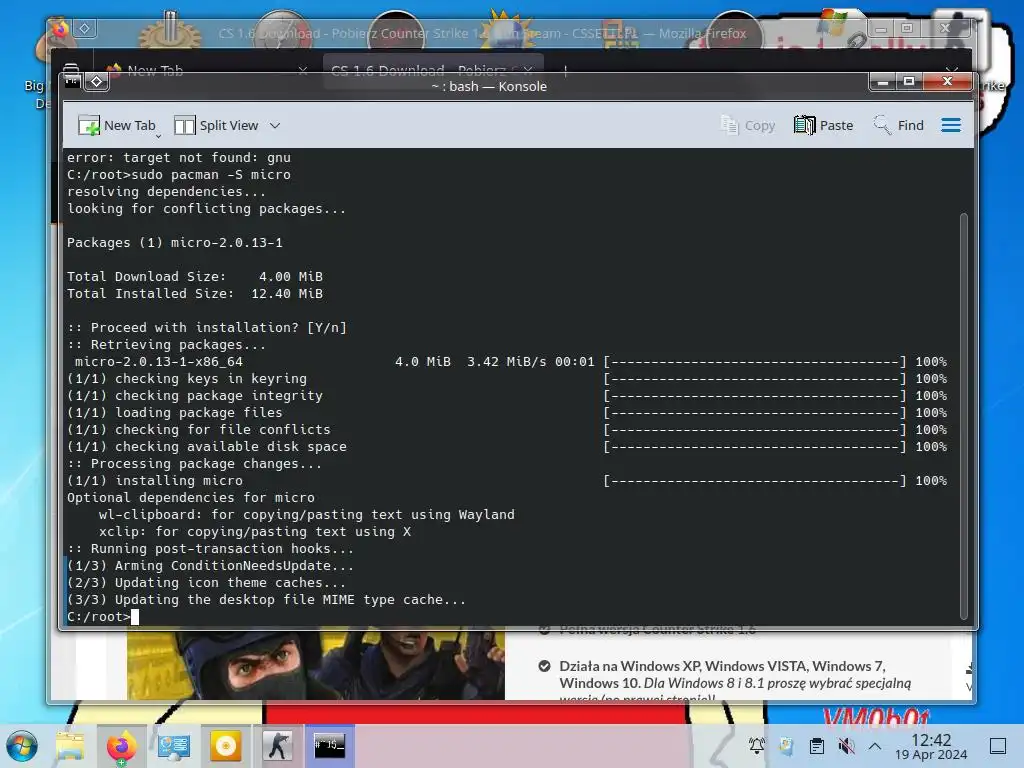Maximize the Firefox window
The height and width of the screenshot is (768, 1024).
pyautogui.click(x=907, y=28)
